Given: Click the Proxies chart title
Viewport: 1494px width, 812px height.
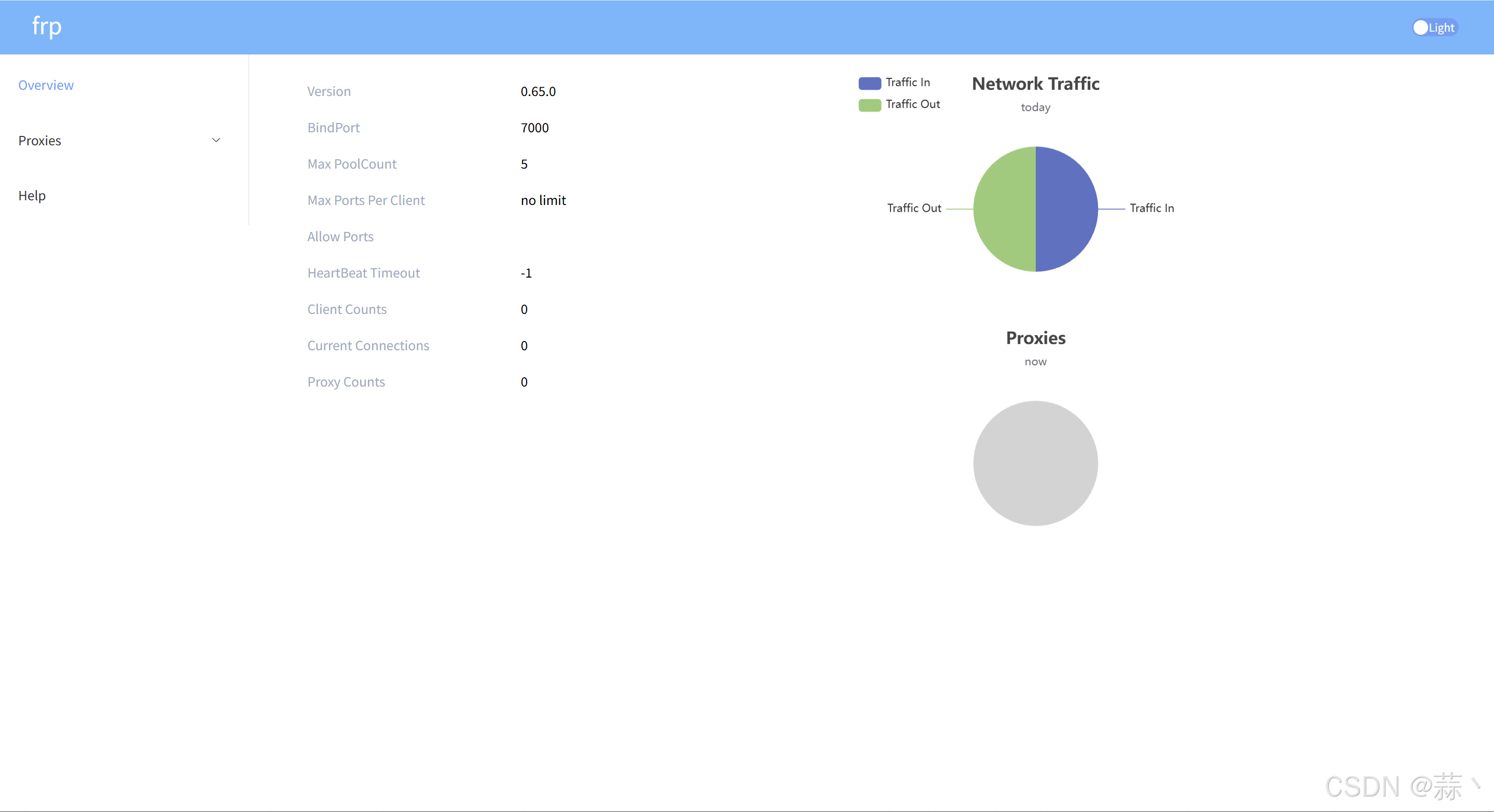Looking at the screenshot, I should [1035, 338].
